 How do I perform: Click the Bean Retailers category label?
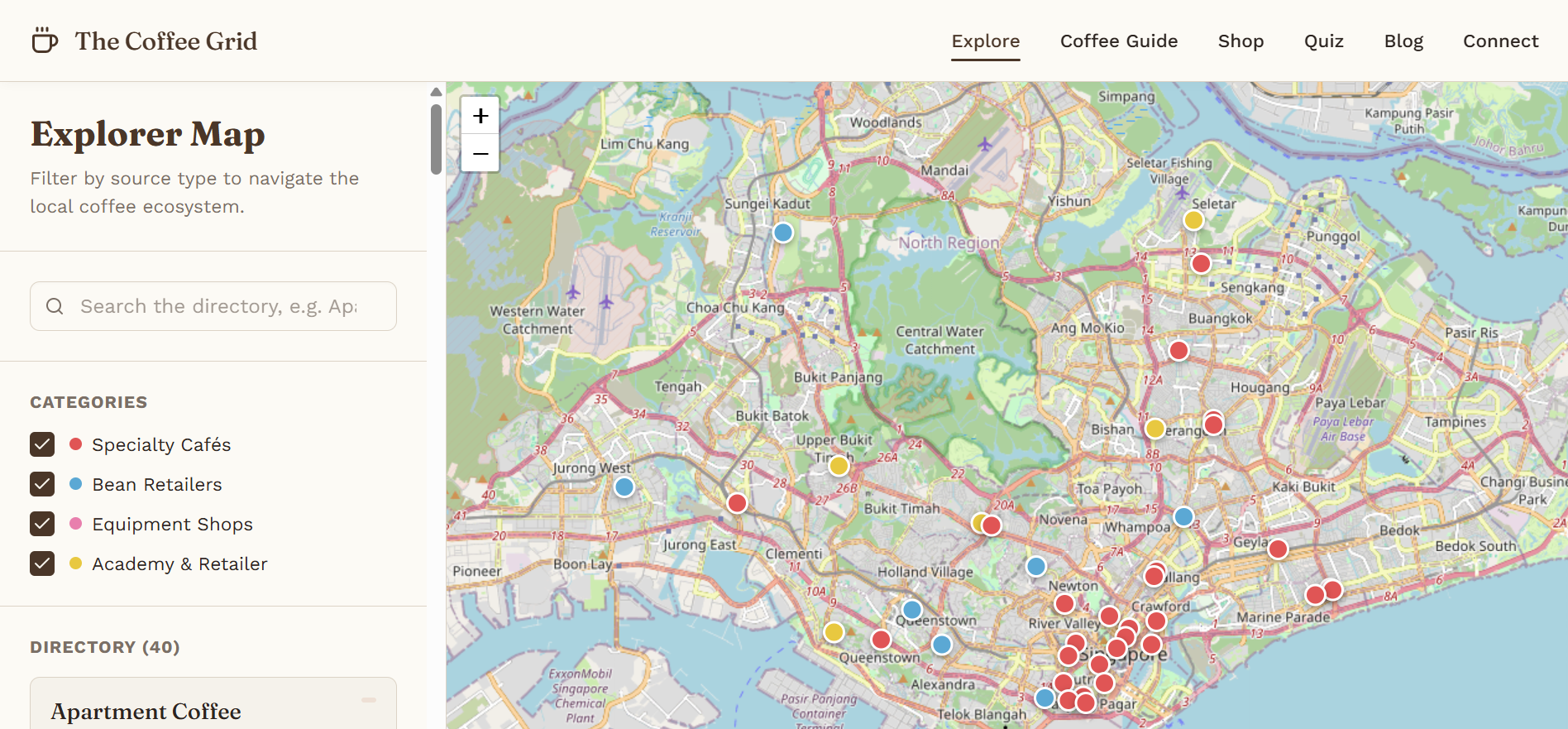pos(157,484)
